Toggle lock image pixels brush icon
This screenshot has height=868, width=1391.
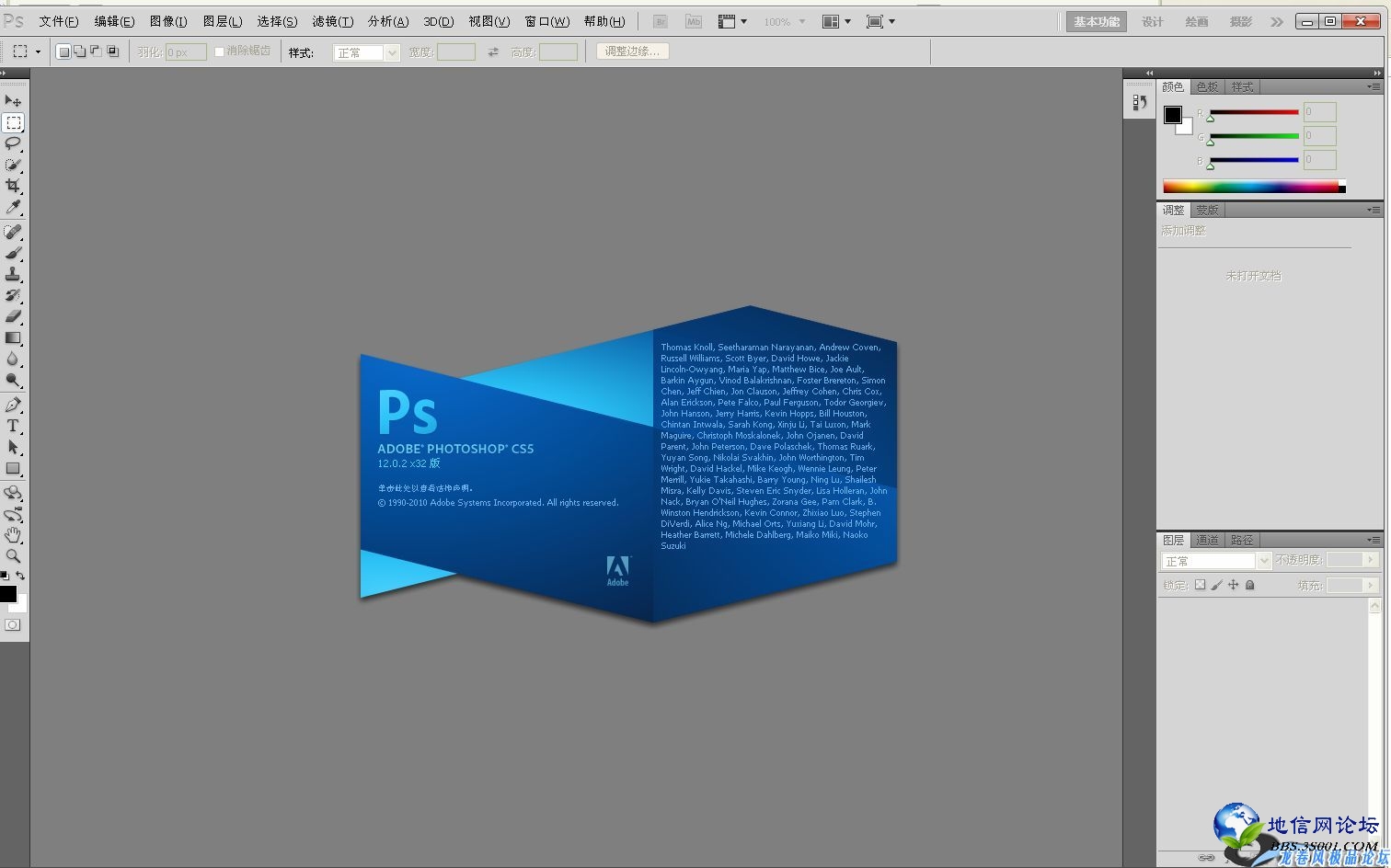(x=1217, y=585)
